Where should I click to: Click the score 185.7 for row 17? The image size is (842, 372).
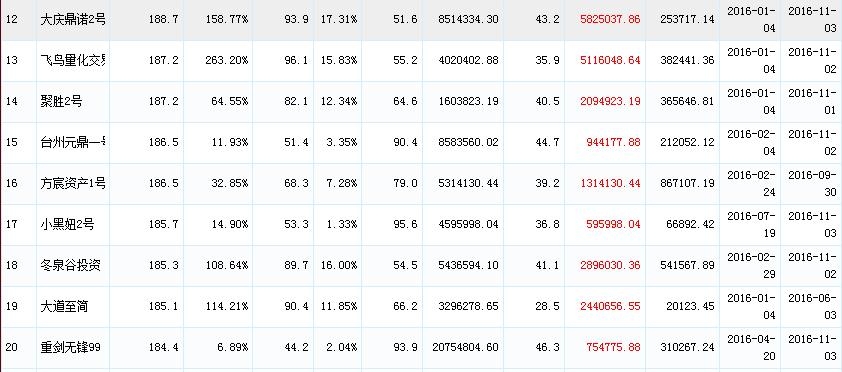pos(164,224)
